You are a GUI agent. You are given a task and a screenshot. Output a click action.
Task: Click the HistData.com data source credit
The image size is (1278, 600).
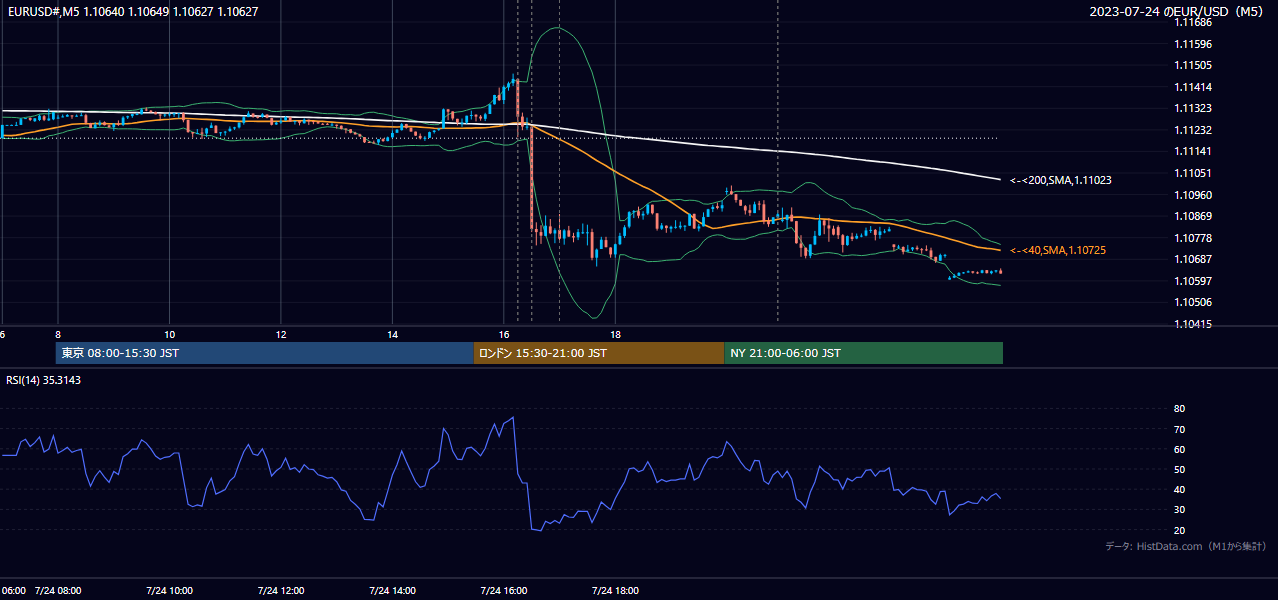pyautogui.click(x=1185, y=546)
